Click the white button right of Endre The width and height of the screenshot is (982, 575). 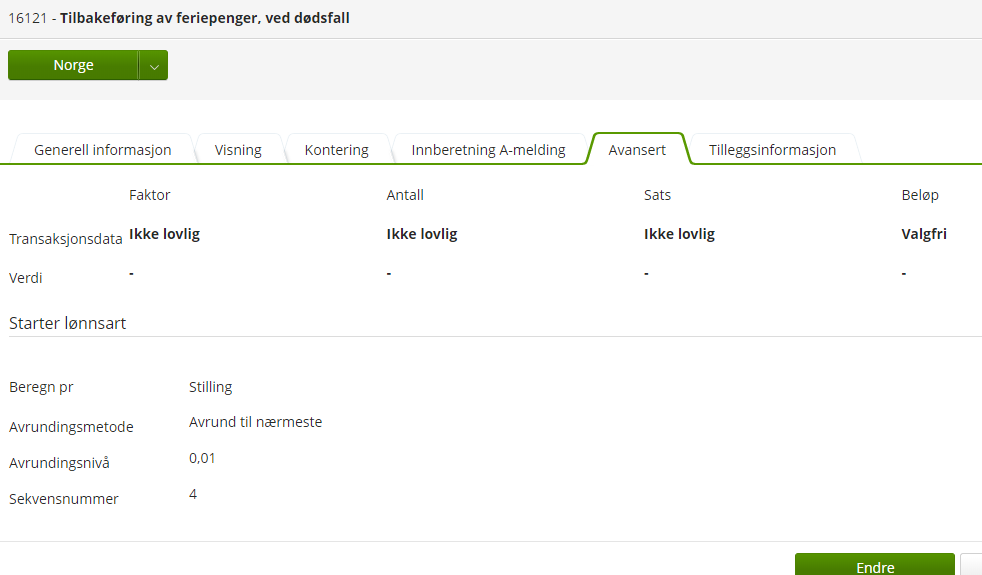971,565
